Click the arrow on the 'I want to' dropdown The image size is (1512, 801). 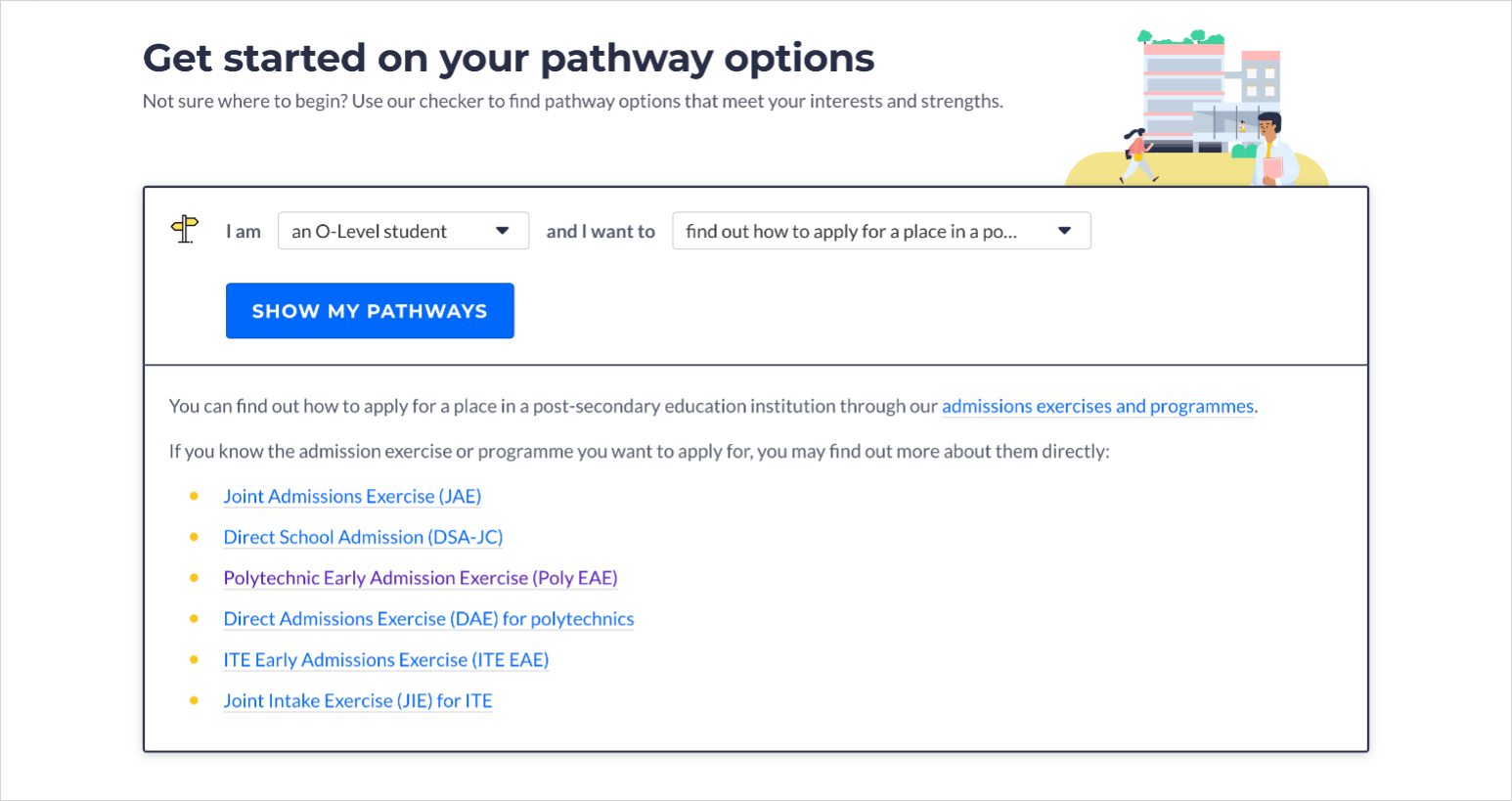tap(1065, 231)
